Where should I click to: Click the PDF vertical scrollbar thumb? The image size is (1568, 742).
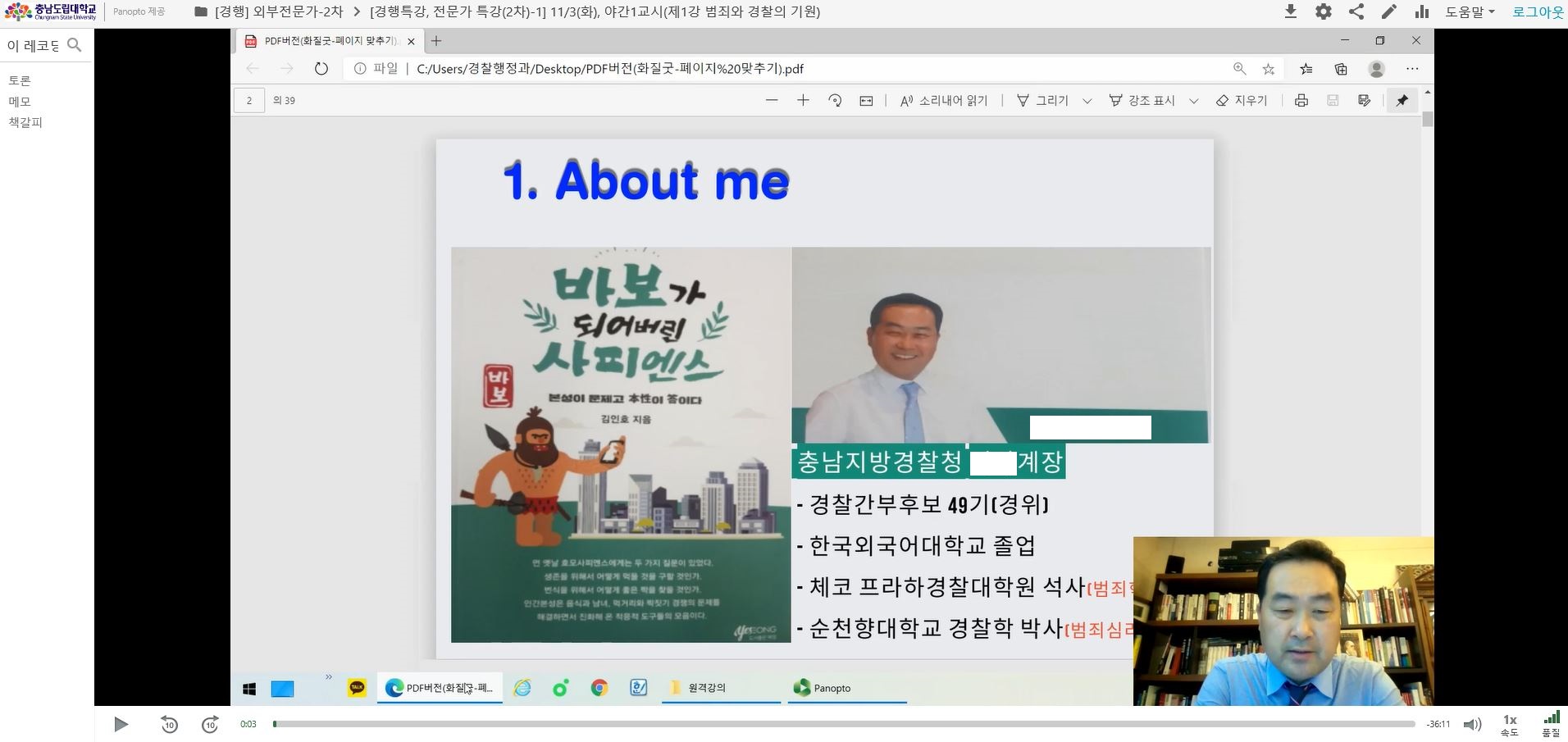[x=1428, y=119]
